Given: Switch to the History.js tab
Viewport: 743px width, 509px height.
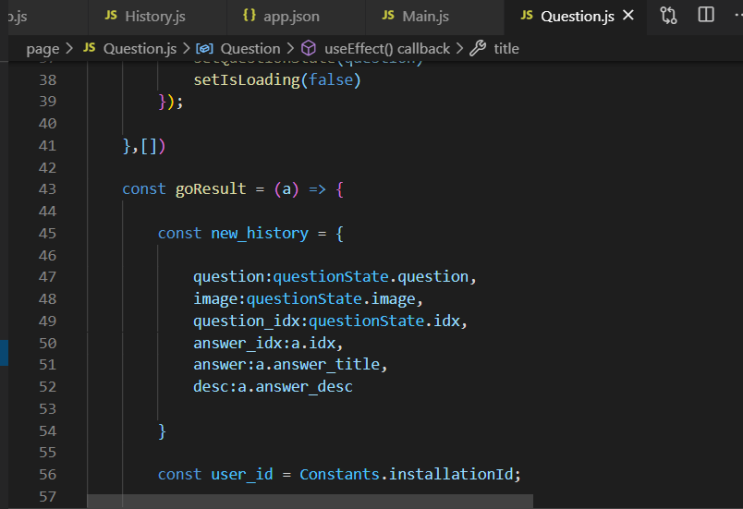Looking at the screenshot, I should click(158, 17).
